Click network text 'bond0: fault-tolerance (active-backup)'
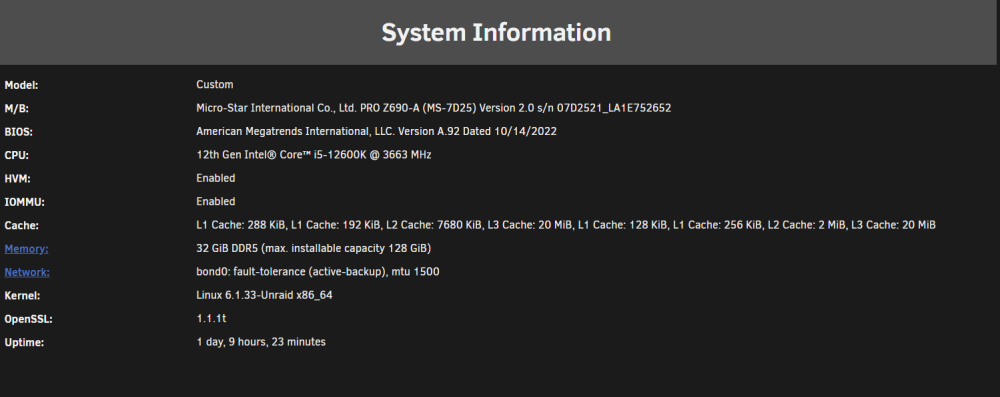Screen dimensions: 1000x397 (x=290, y=272)
